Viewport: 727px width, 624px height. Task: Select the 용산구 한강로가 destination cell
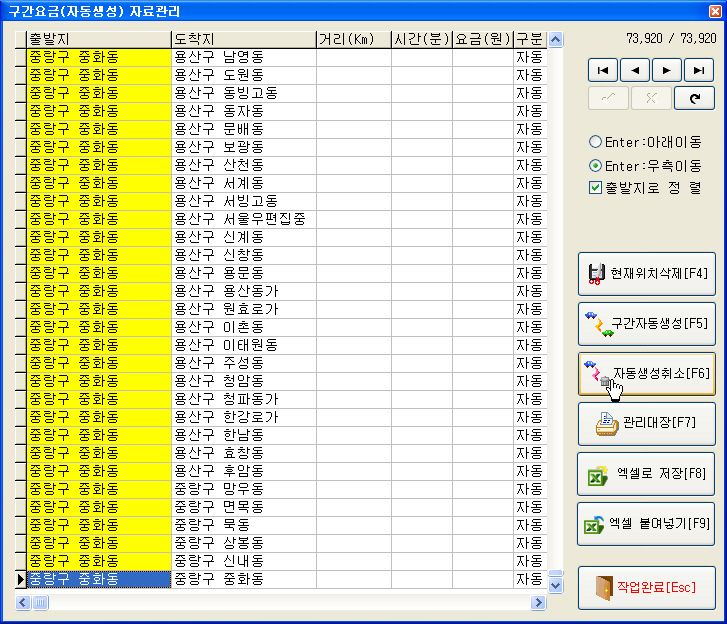pyautogui.click(x=244, y=418)
